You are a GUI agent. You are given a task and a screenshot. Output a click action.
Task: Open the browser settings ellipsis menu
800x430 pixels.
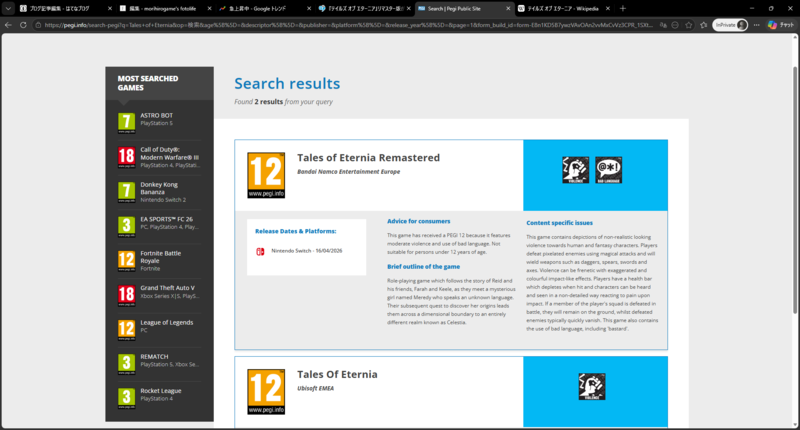[757, 24]
